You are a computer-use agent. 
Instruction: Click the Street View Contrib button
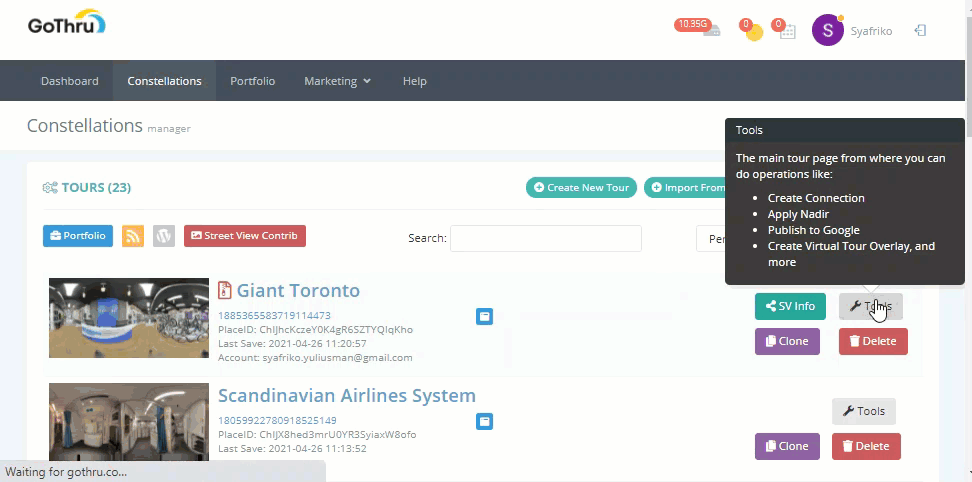click(x=245, y=236)
